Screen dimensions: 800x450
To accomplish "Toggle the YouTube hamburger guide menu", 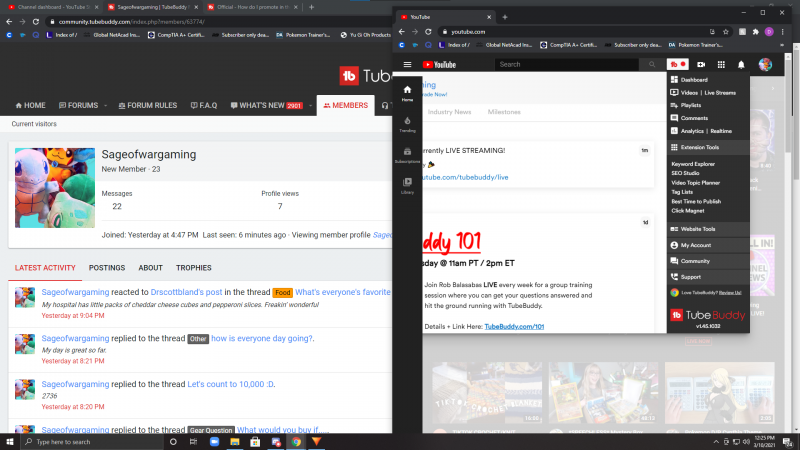I will point(407,64).
